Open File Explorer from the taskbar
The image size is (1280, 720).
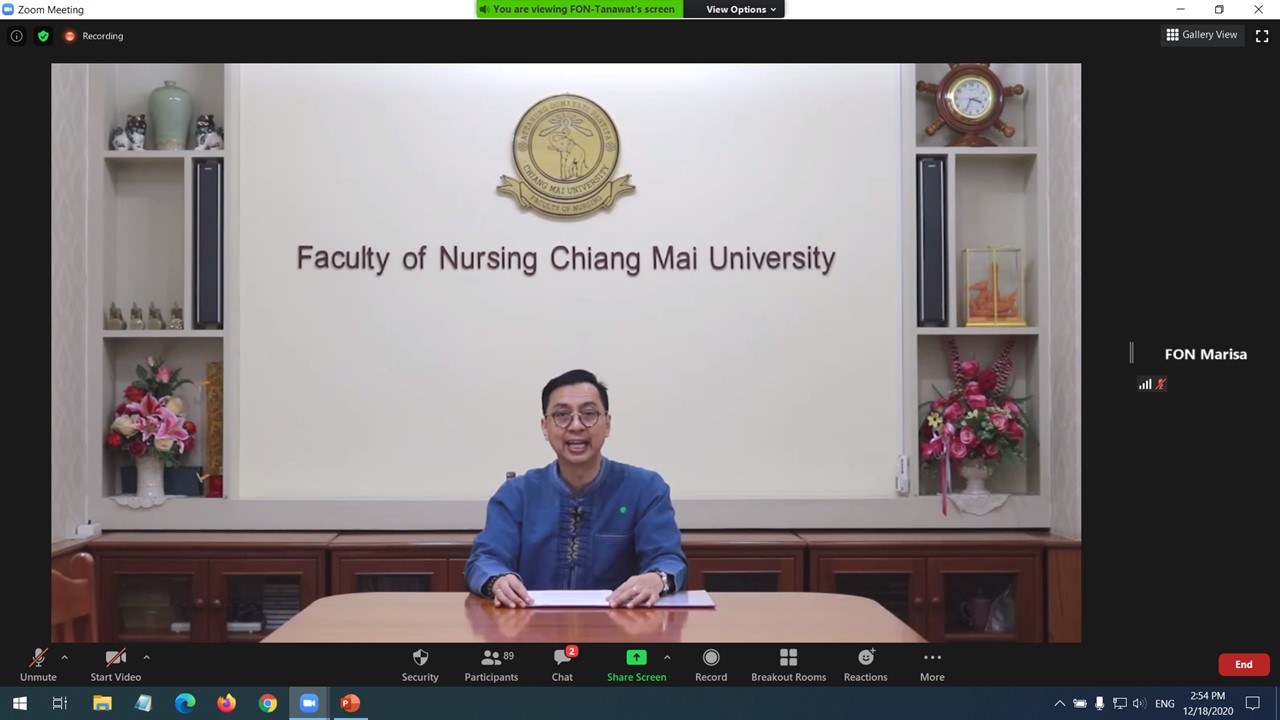[x=102, y=703]
